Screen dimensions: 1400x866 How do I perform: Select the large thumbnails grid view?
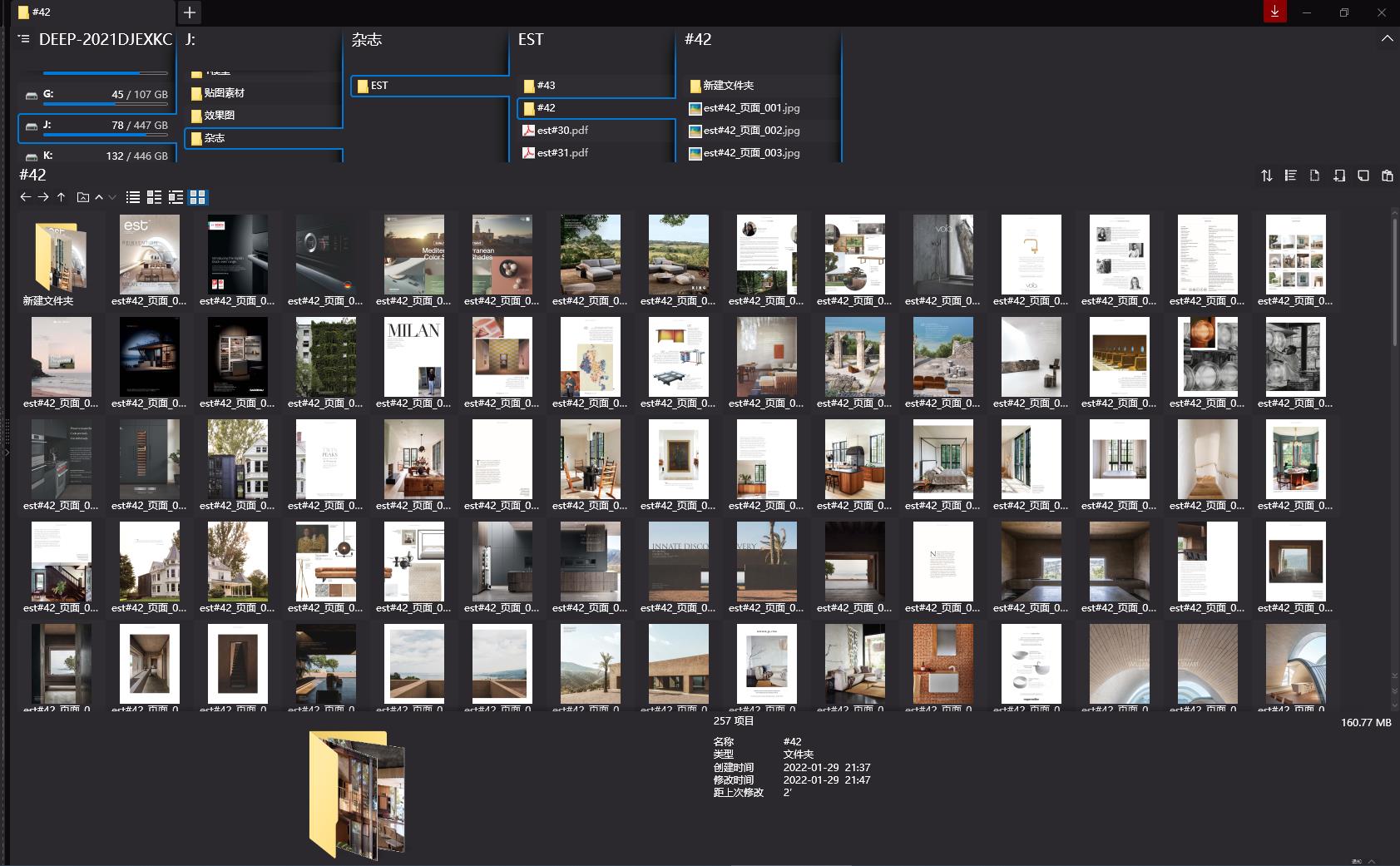coord(197,197)
